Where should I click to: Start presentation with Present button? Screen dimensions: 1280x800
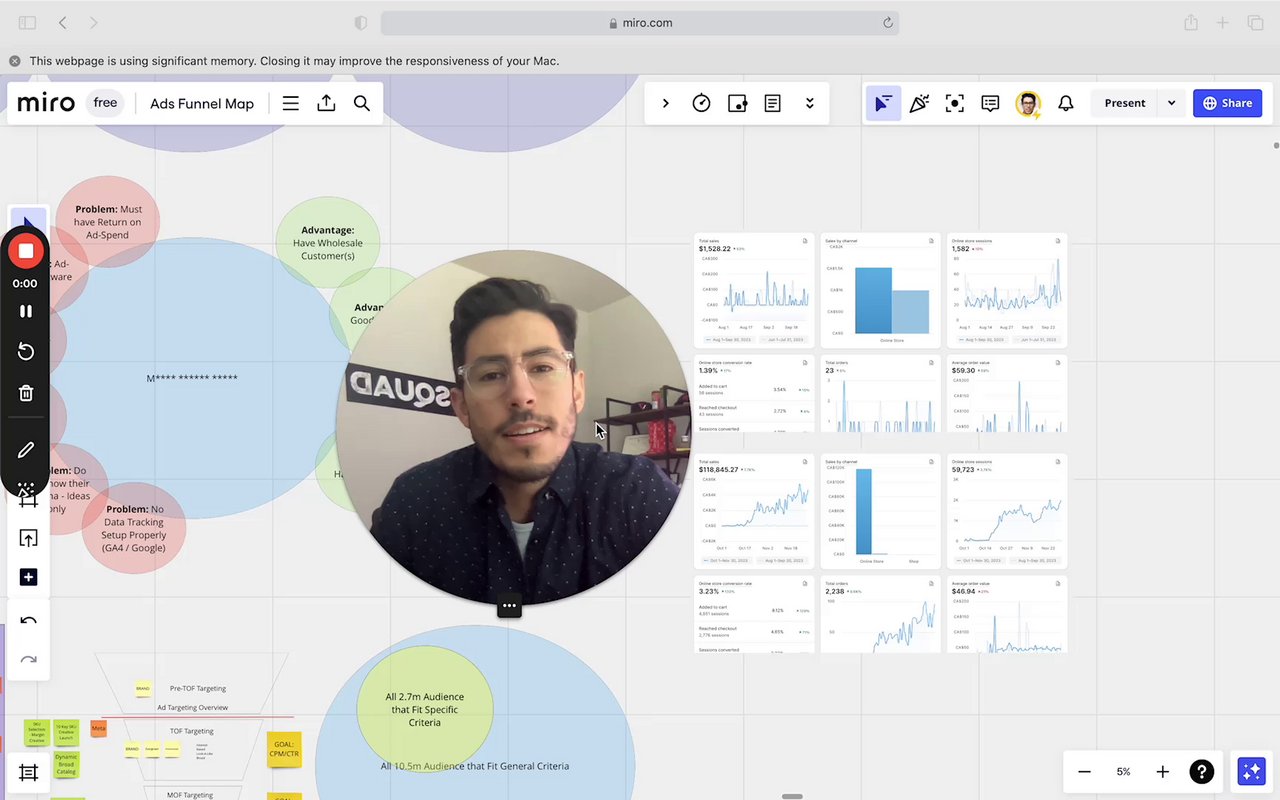click(x=1125, y=103)
